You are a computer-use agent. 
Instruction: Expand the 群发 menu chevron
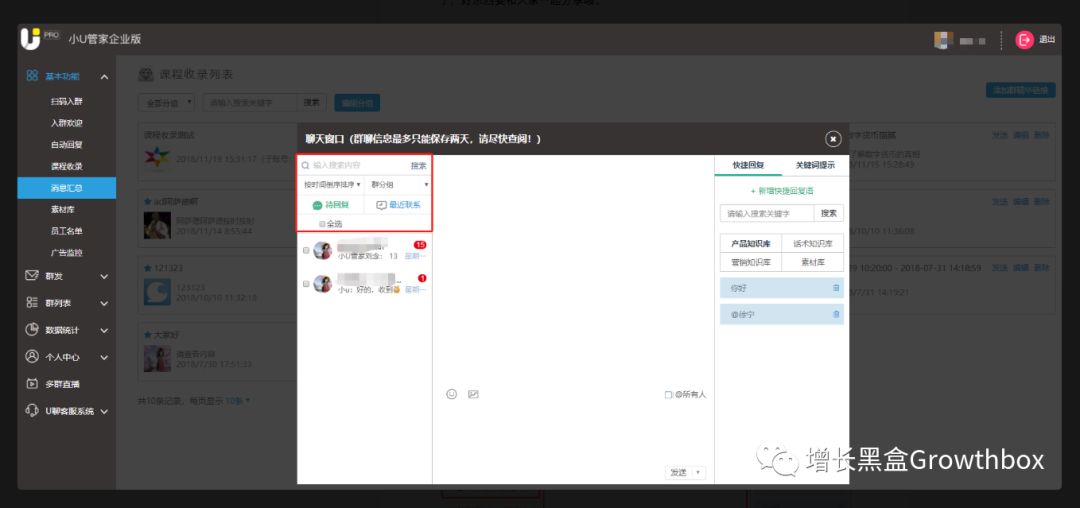104,277
